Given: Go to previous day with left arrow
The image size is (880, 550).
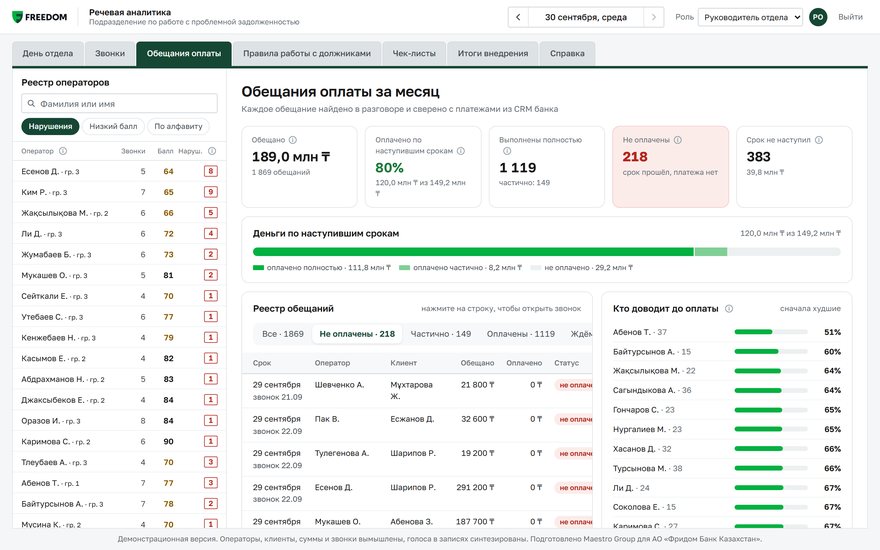Looking at the screenshot, I should [518, 17].
